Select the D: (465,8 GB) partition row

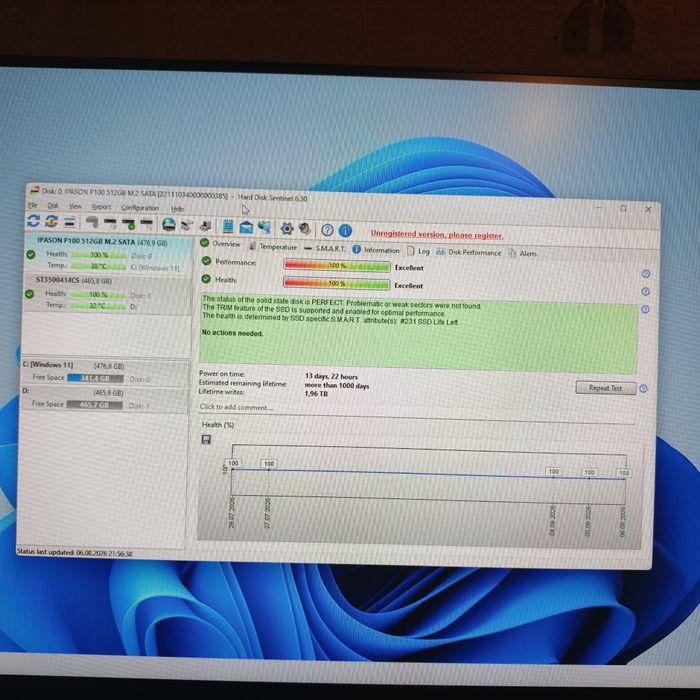(104, 399)
